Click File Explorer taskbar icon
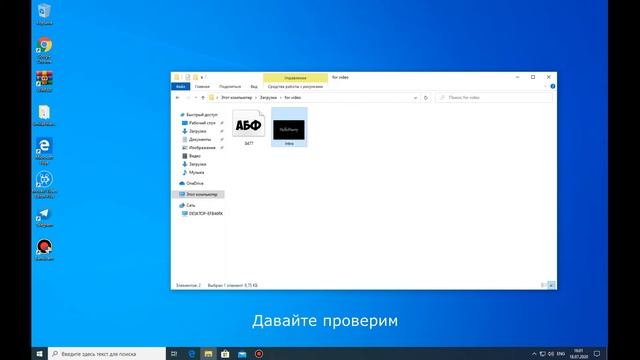Screen dimensions: 640x360 [x=208, y=353]
